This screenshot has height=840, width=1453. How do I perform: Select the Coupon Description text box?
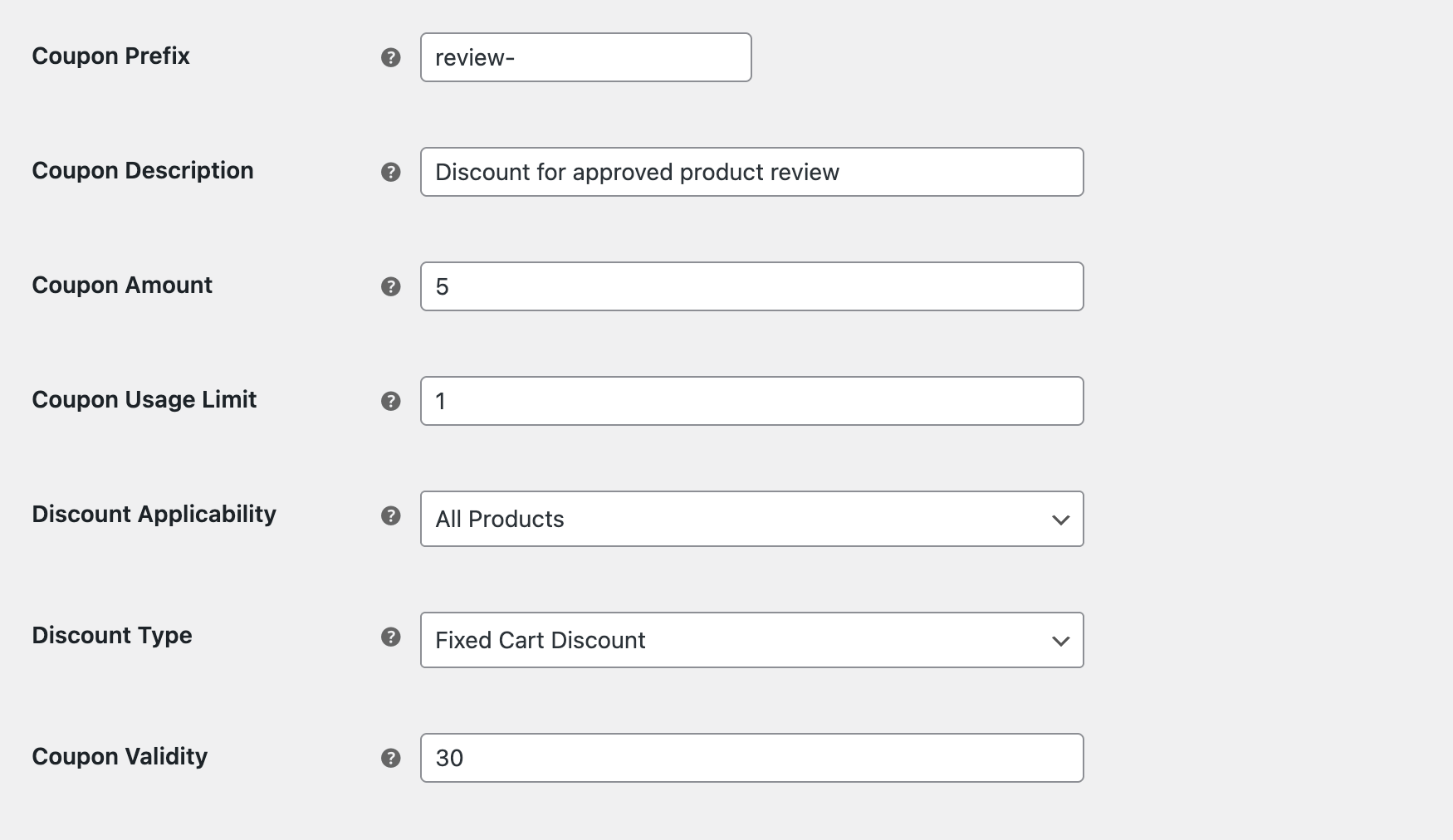coord(751,172)
